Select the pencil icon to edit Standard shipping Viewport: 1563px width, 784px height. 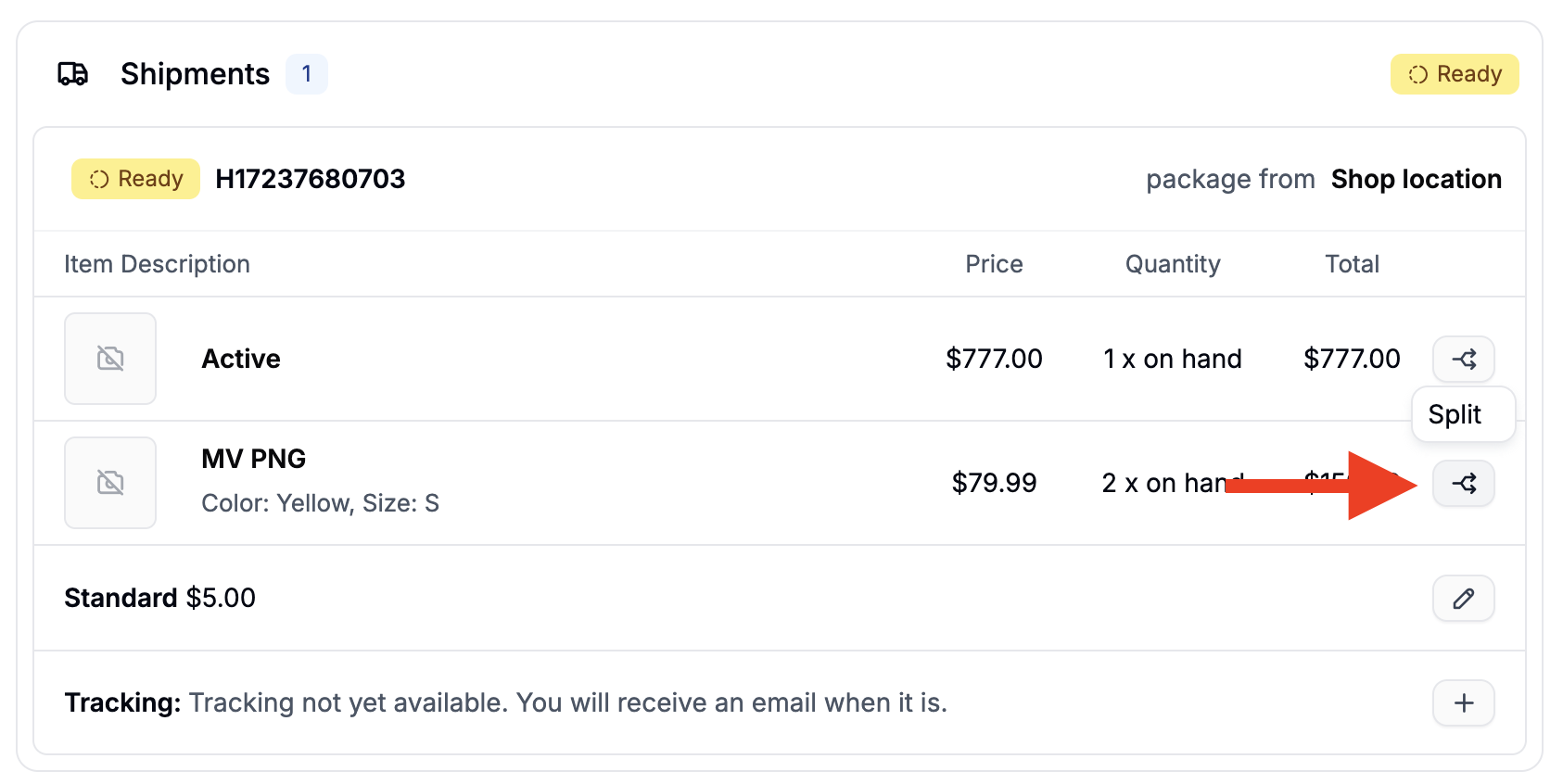click(1463, 599)
